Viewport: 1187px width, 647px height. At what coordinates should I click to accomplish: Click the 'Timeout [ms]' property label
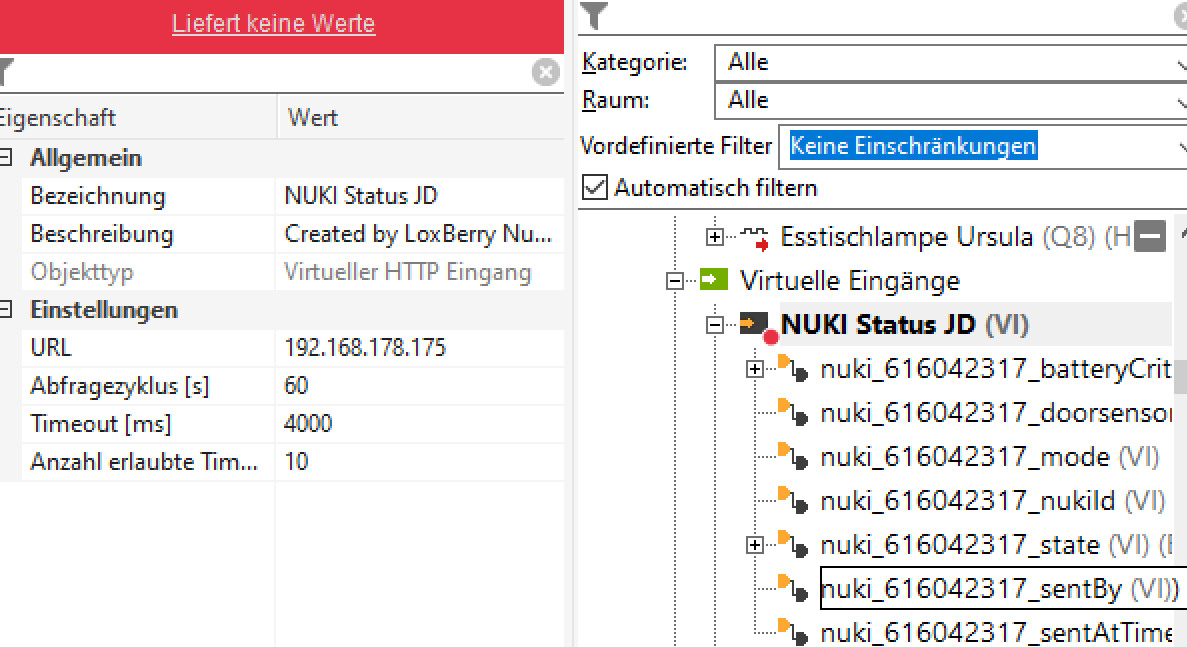coord(101,424)
